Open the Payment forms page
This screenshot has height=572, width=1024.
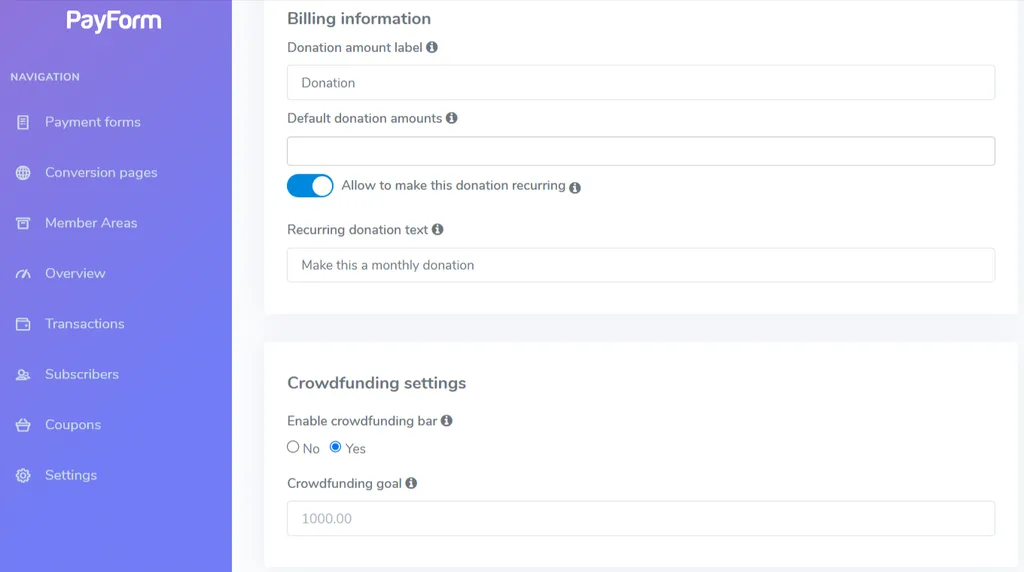tap(93, 122)
